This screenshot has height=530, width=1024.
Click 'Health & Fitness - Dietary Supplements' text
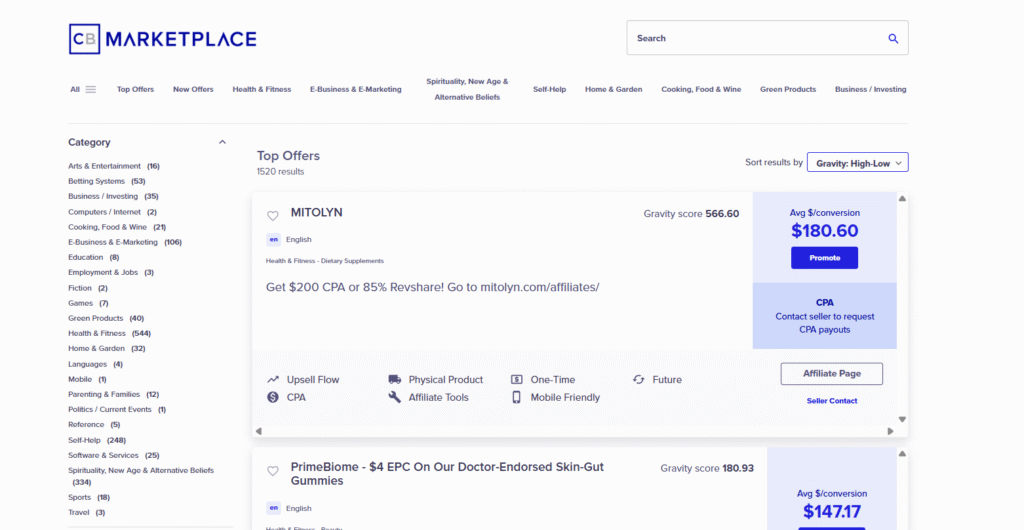[x=325, y=260]
